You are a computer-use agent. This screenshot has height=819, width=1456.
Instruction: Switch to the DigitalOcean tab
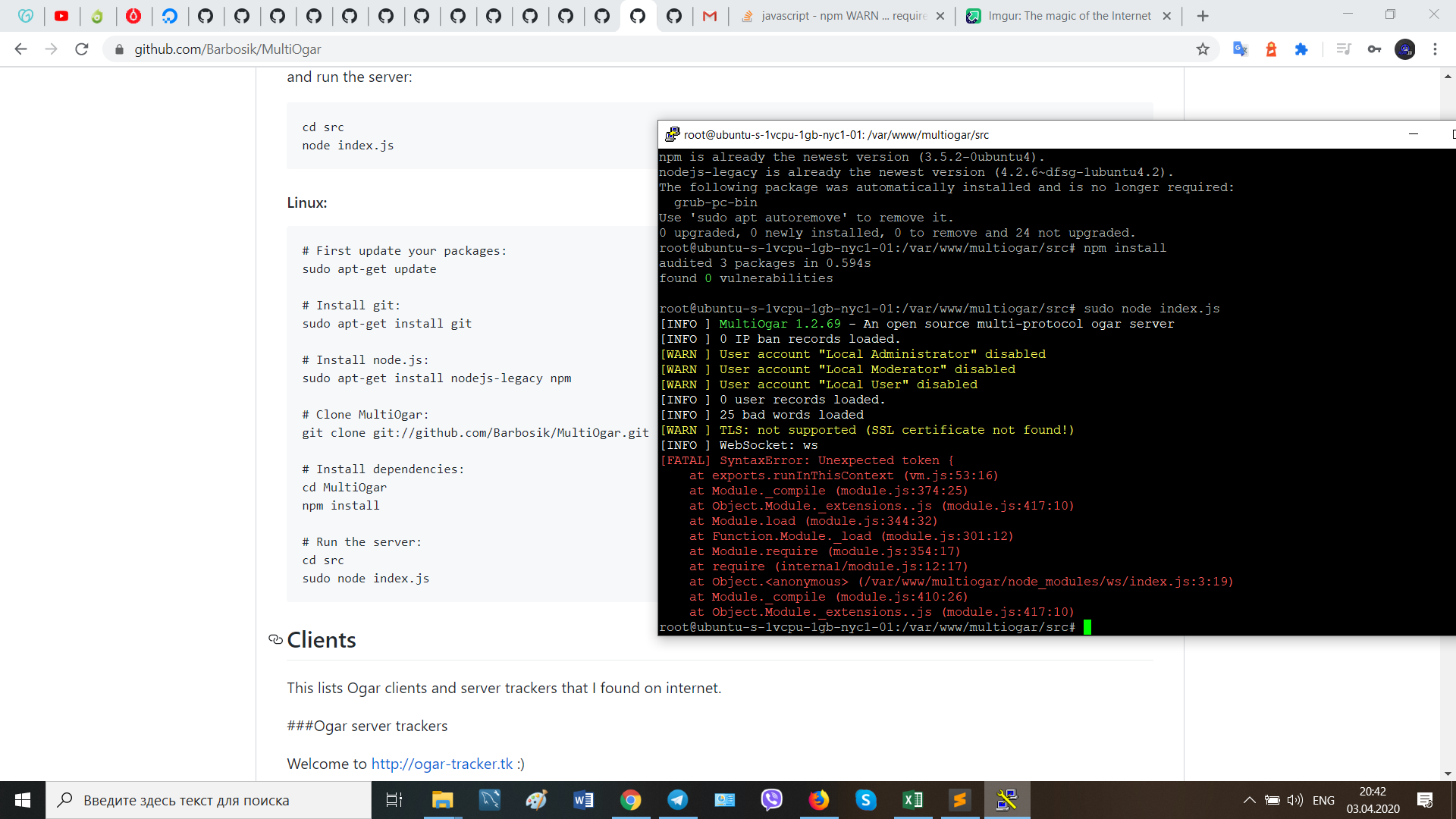pos(169,16)
